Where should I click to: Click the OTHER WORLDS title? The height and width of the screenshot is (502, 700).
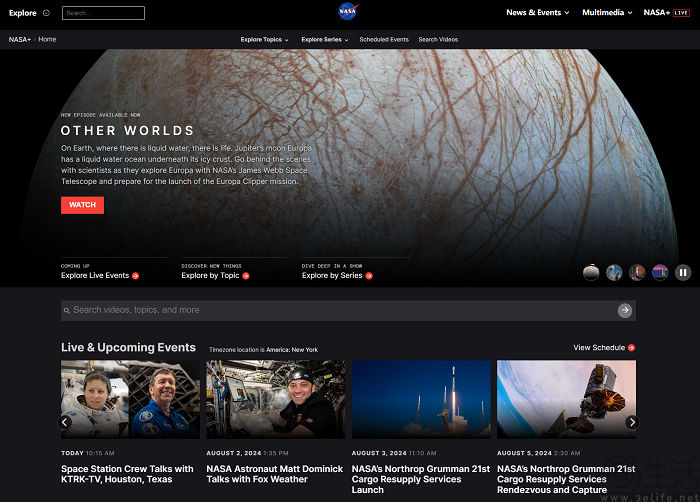point(128,130)
